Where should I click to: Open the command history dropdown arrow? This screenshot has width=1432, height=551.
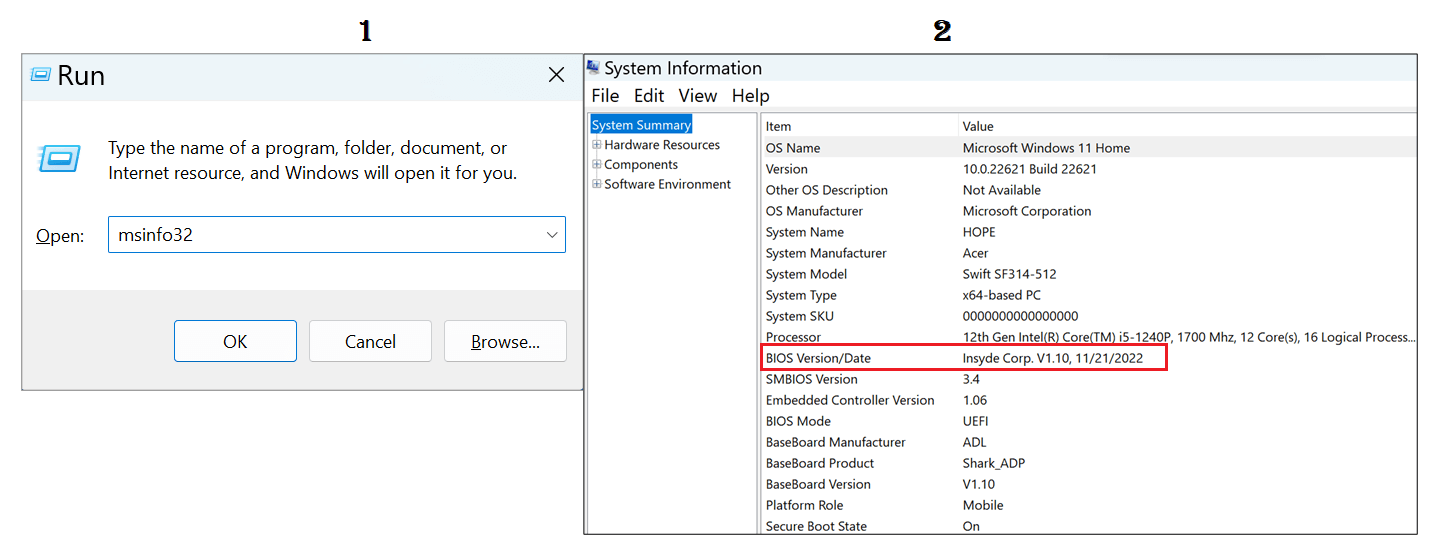click(x=551, y=235)
